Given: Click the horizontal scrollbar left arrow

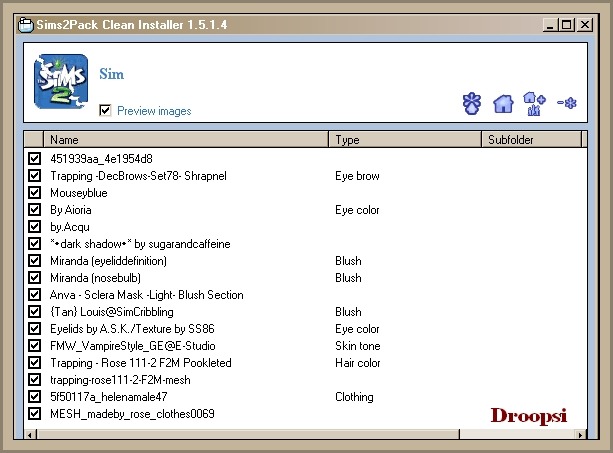Looking at the screenshot, I should [x=30, y=434].
